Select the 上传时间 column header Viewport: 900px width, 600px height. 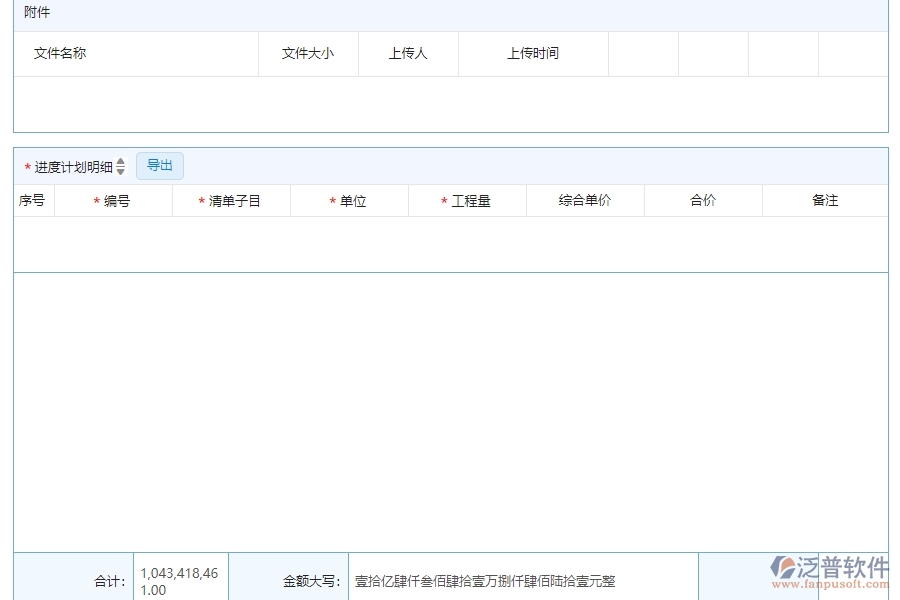point(533,54)
